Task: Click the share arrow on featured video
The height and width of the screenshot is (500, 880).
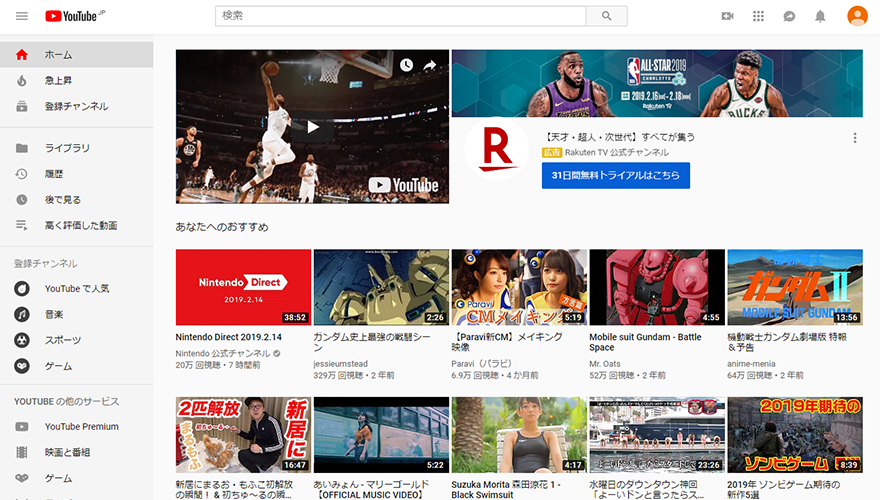Action: point(429,65)
